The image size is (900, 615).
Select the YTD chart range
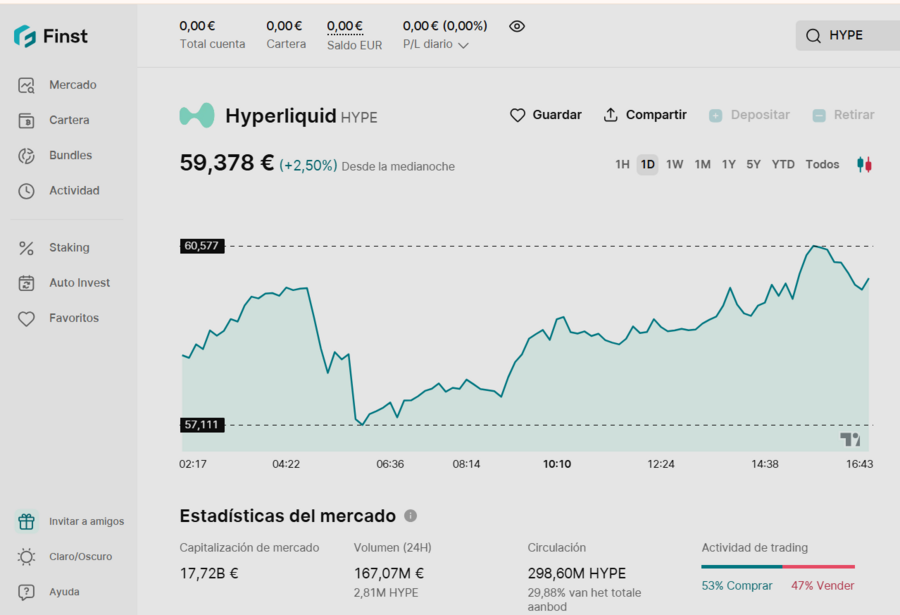(x=783, y=165)
